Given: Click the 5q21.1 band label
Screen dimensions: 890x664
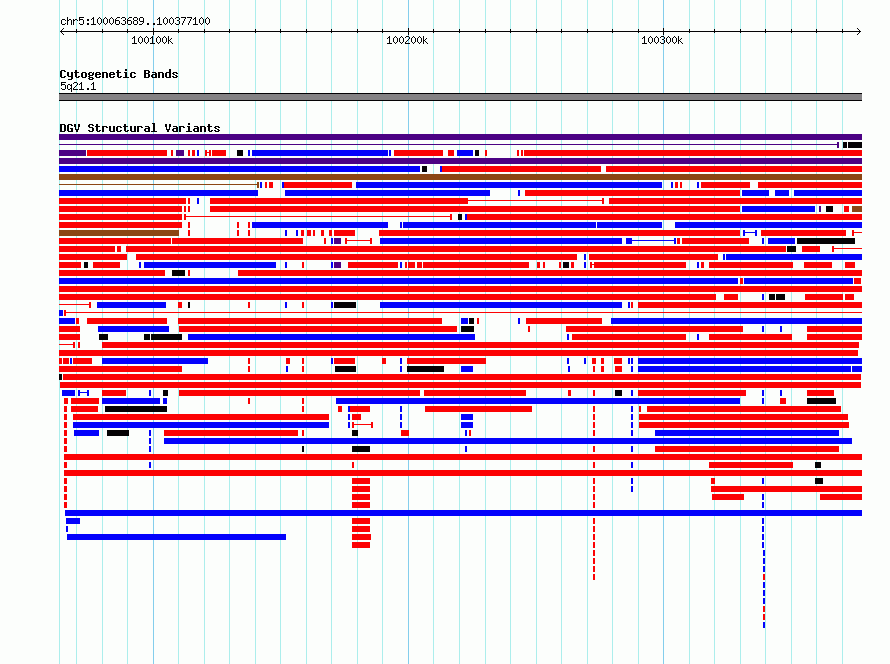Looking at the screenshot, I should (x=78, y=86).
